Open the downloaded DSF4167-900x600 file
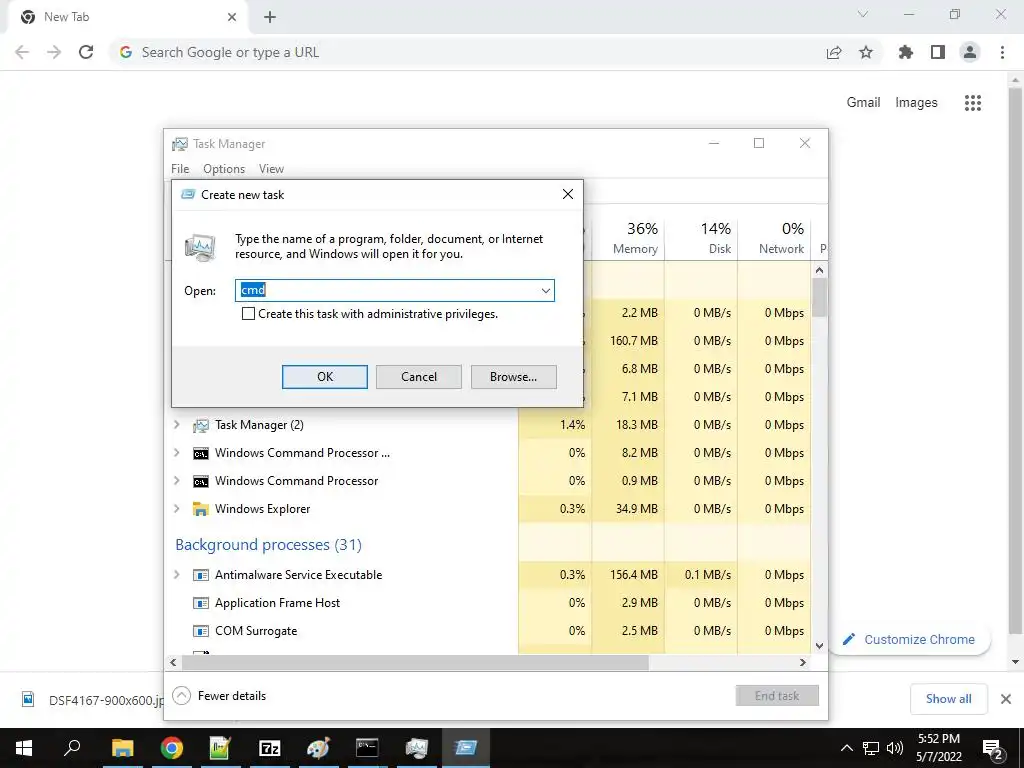This screenshot has width=1024, height=768. 91,700
